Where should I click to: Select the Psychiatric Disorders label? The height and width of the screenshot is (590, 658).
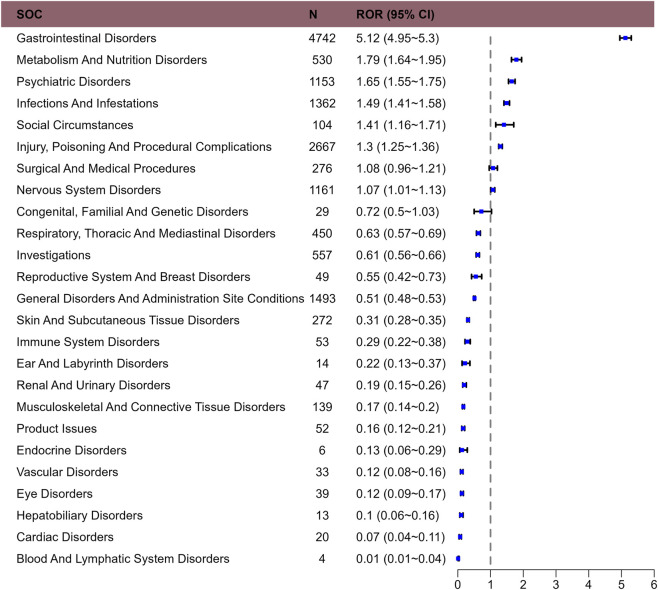73,81
